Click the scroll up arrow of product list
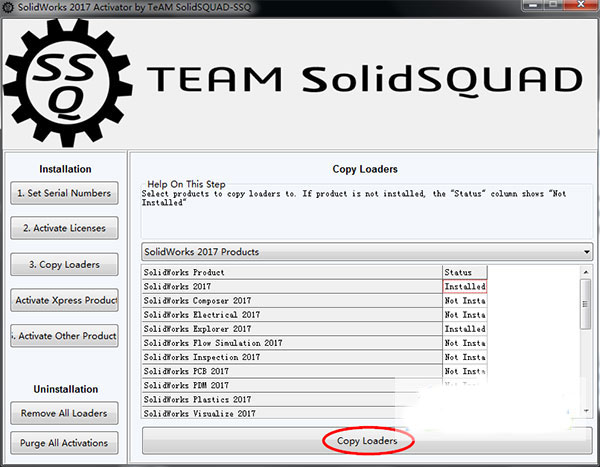600x467 pixels. [586, 272]
